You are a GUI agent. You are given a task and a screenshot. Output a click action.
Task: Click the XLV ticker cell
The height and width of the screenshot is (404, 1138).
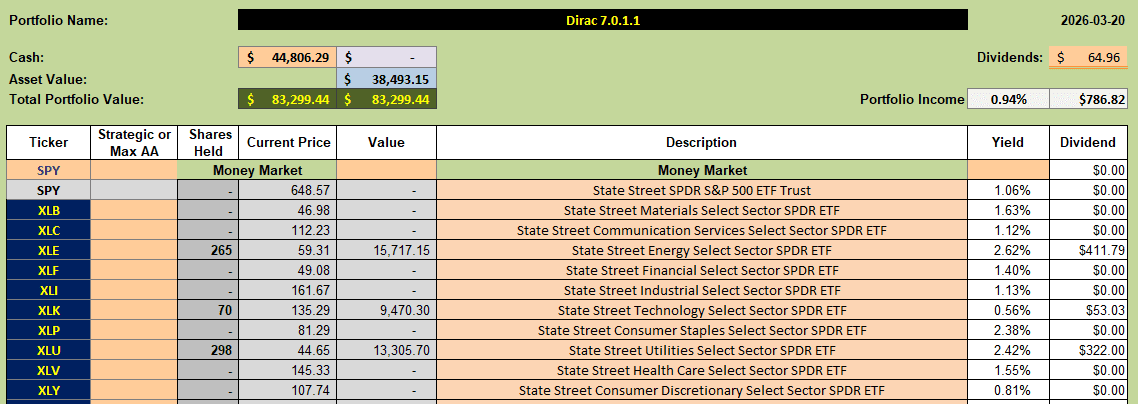(49, 370)
